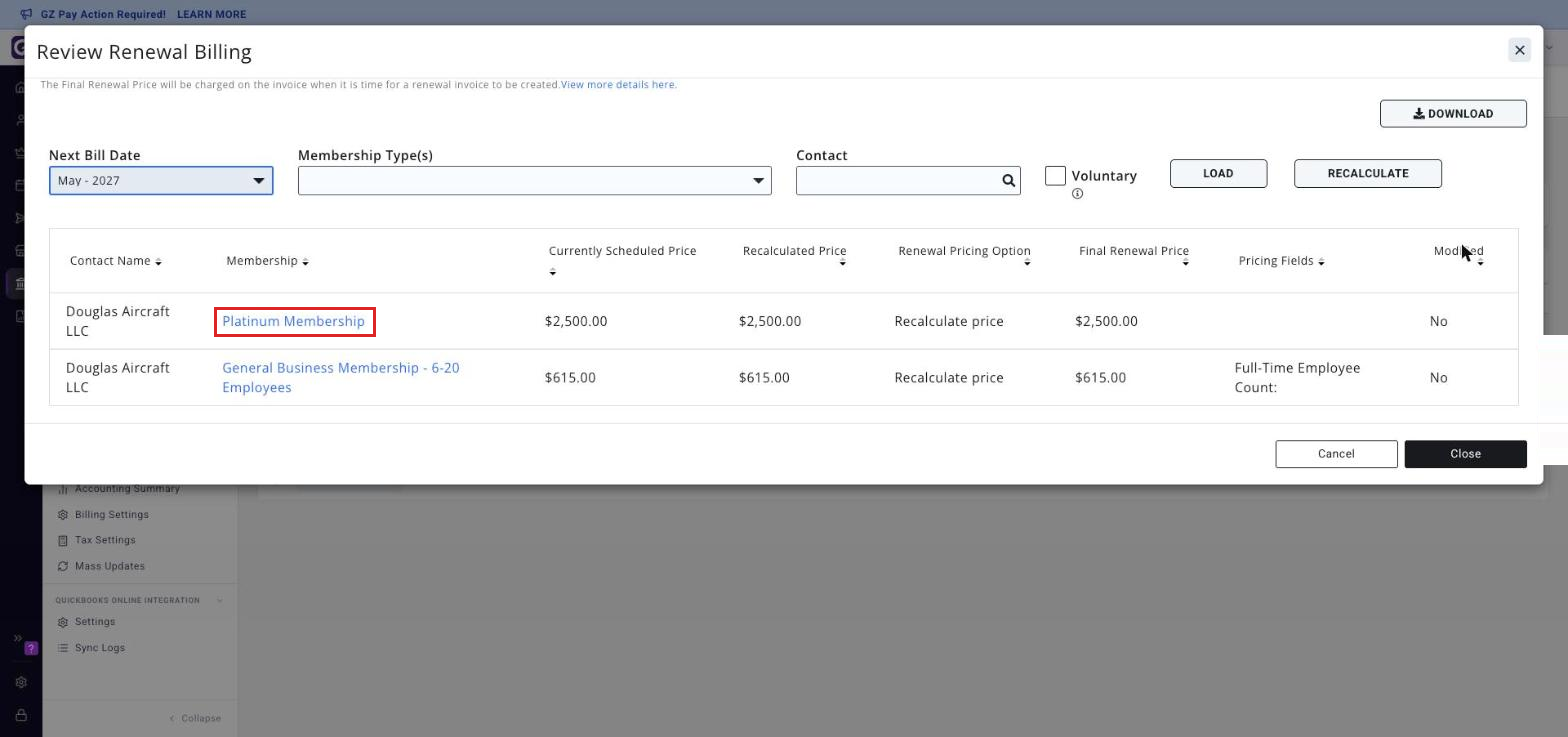Click the DOWNLOAD button
1568x737 pixels.
pos(1453,114)
